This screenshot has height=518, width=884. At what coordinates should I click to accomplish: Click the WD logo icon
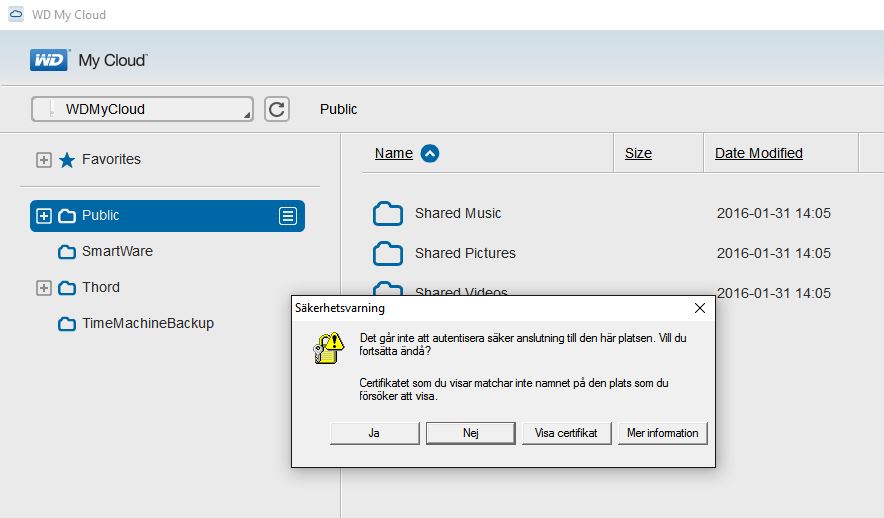[50, 60]
